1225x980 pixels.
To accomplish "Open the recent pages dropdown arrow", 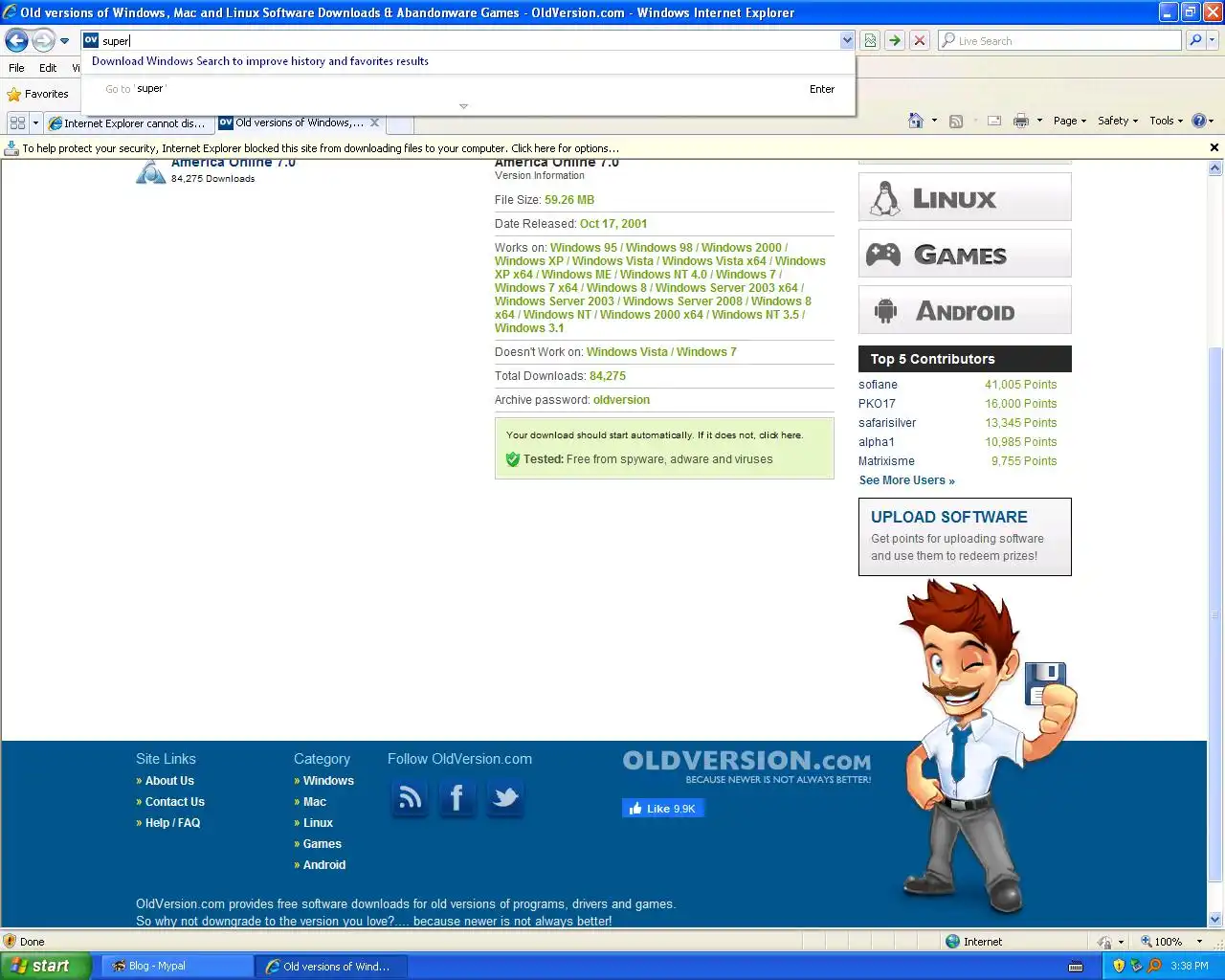I will point(64,41).
